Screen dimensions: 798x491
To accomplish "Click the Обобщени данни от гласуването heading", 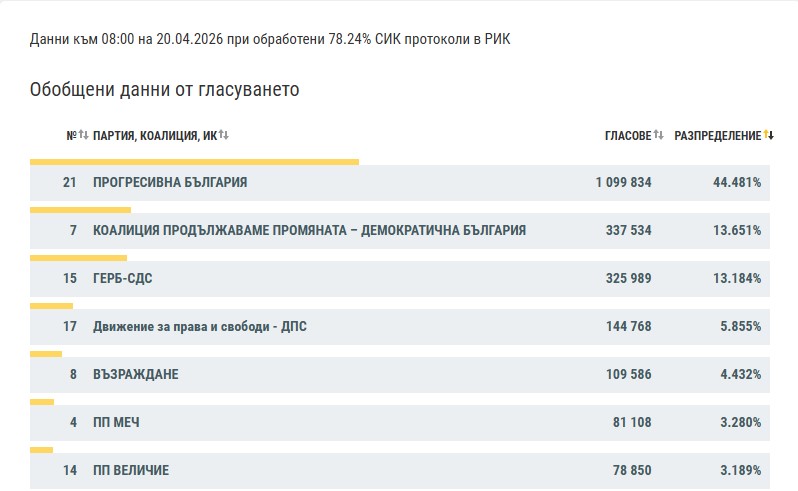I will click(165, 90).
